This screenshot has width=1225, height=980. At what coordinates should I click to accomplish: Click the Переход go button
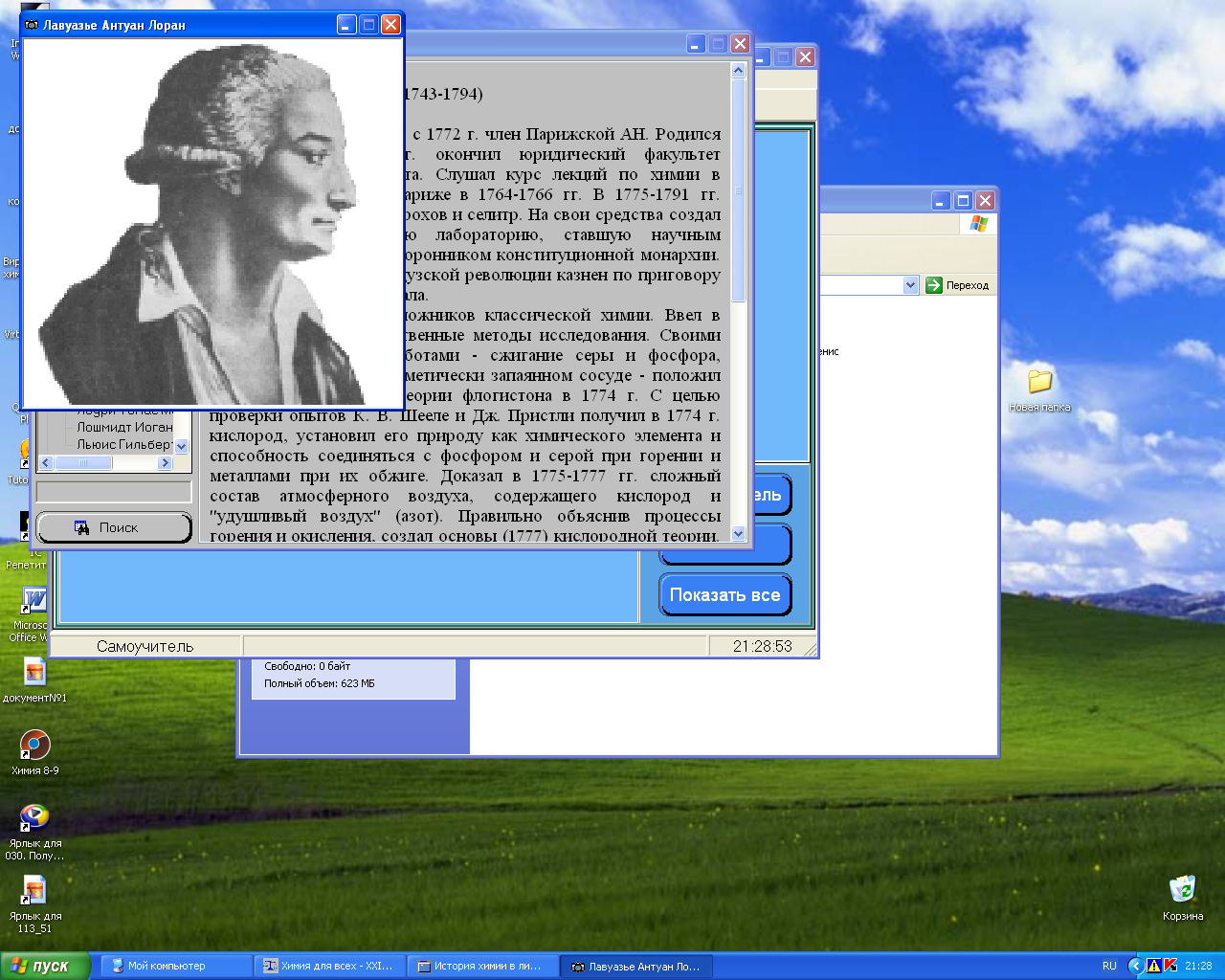[958, 285]
